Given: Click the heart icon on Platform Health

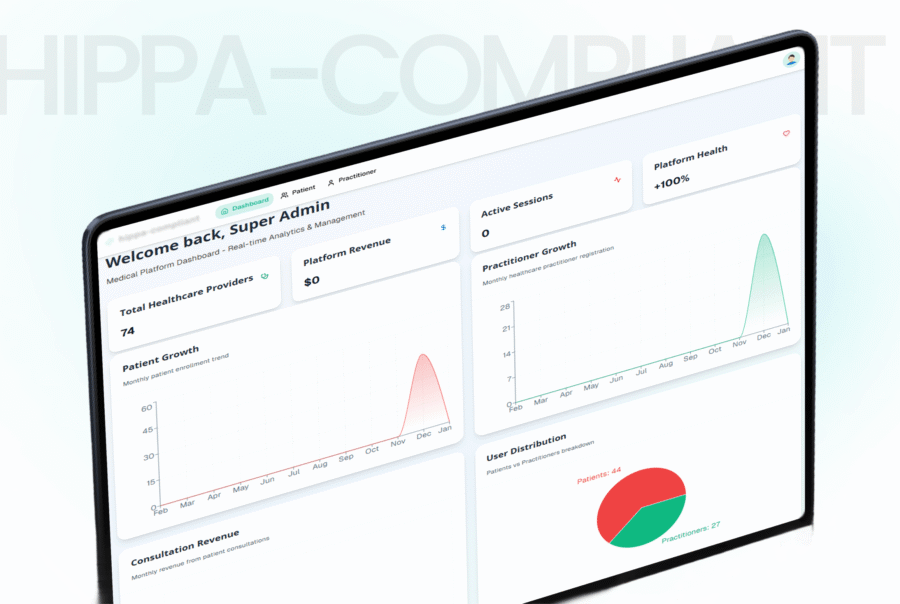Looking at the screenshot, I should pyautogui.click(x=786, y=133).
